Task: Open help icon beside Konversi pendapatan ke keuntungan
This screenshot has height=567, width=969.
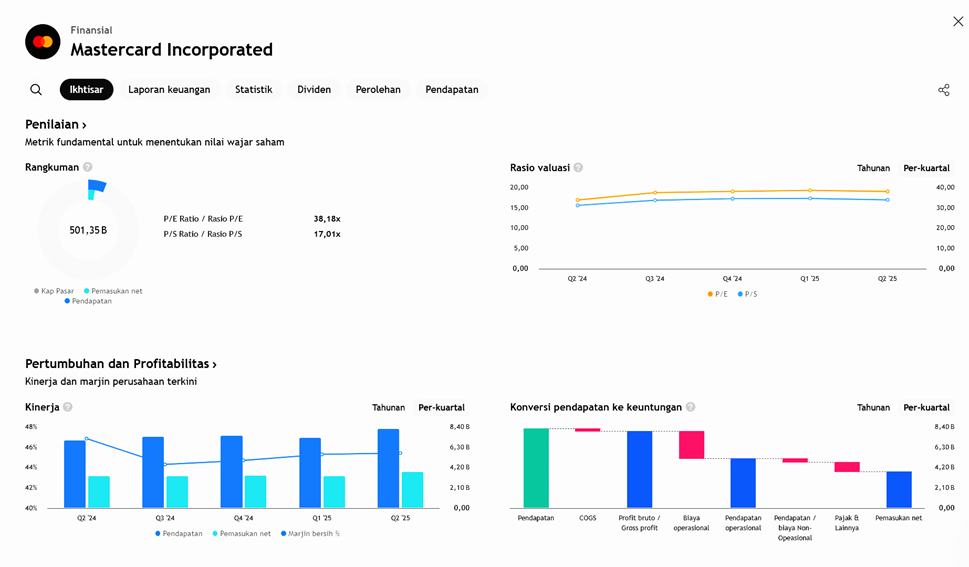Action: 690,408
